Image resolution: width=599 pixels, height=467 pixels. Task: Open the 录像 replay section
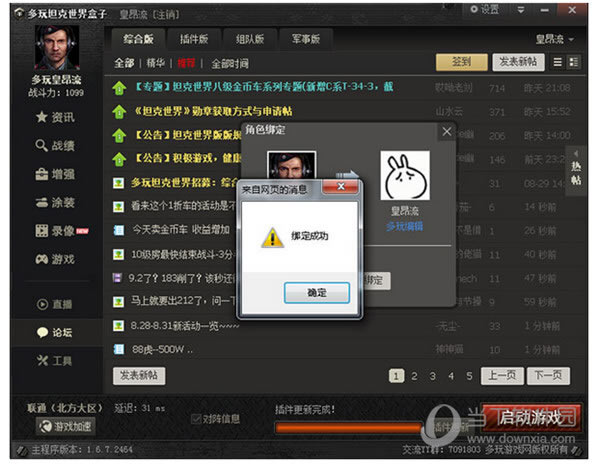(x=61, y=231)
